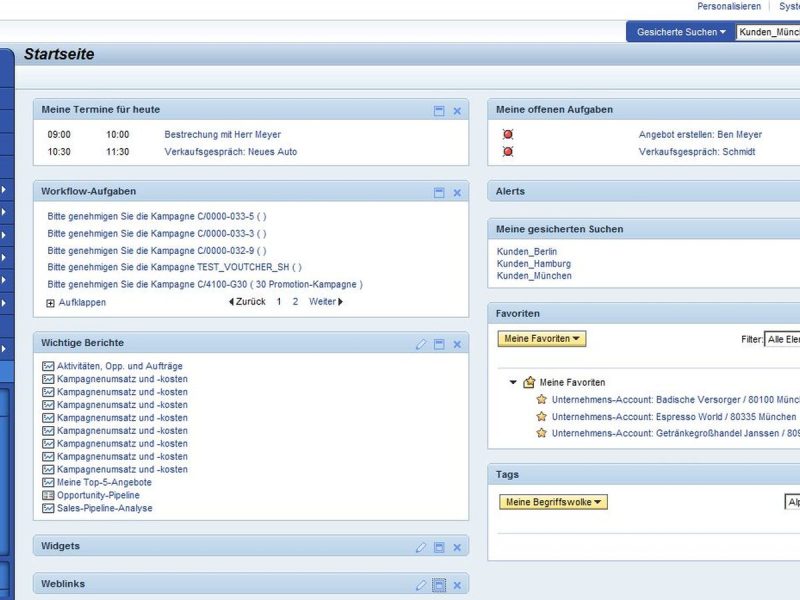Minimize the Workflow-Aufgaben panel
Viewport: 800px width, 600px height.
point(439,192)
